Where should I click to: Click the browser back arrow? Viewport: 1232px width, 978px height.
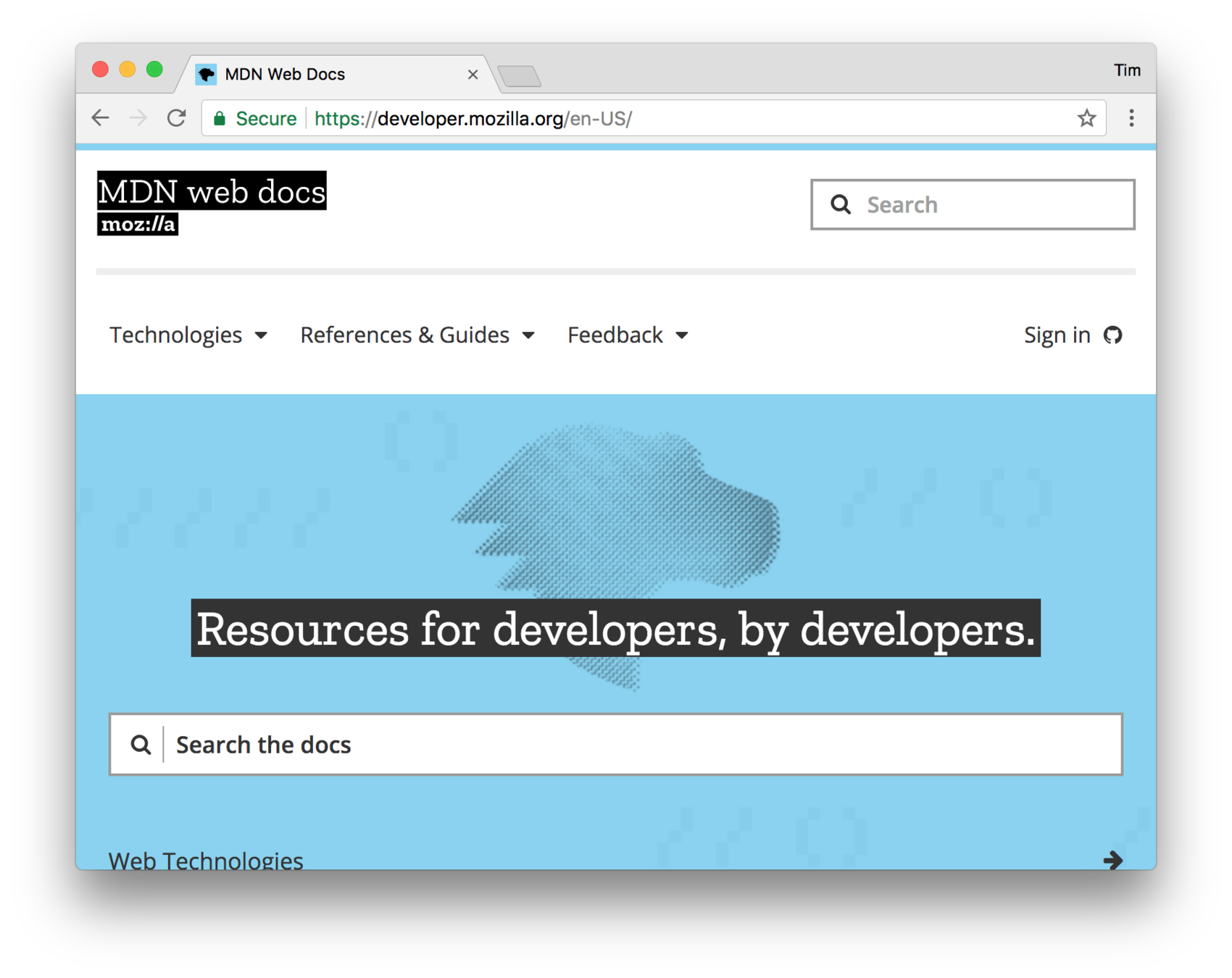click(x=101, y=118)
